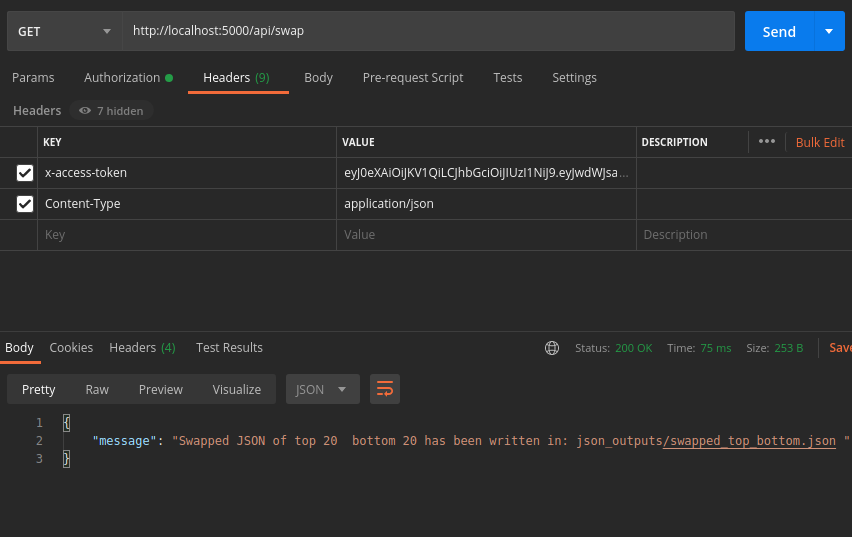852x537 pixels.
Task: Select the Headers (9) request tab
Action: 236,78
